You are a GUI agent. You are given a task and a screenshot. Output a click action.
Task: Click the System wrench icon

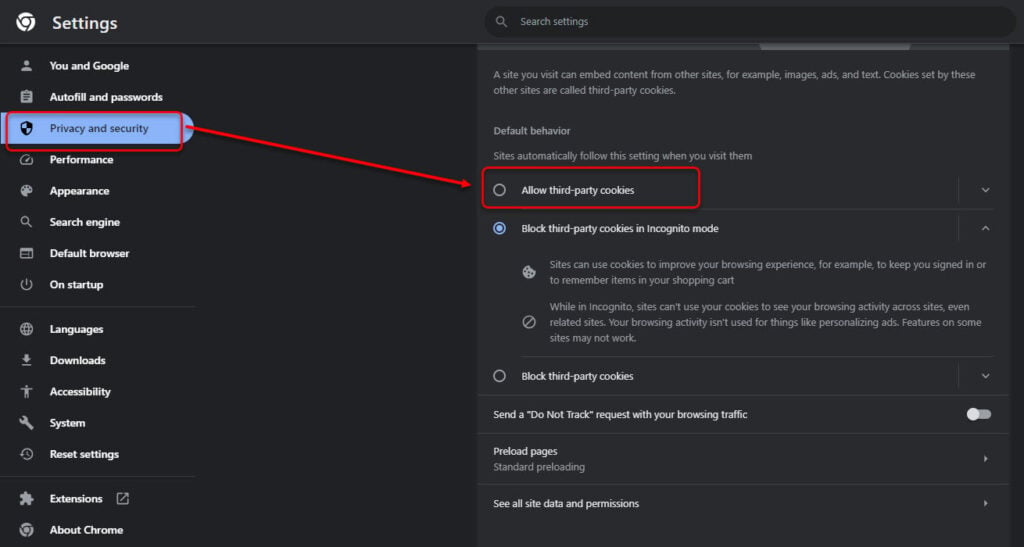tap(27, 423)
